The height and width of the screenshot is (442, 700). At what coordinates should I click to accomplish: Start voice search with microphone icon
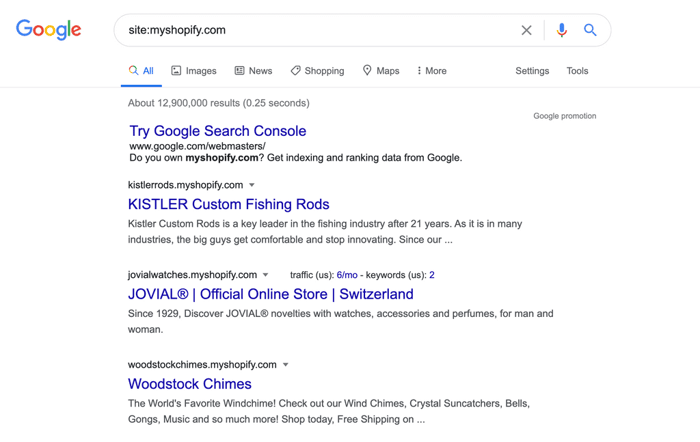pyautogui.click(x=562, y=30)
